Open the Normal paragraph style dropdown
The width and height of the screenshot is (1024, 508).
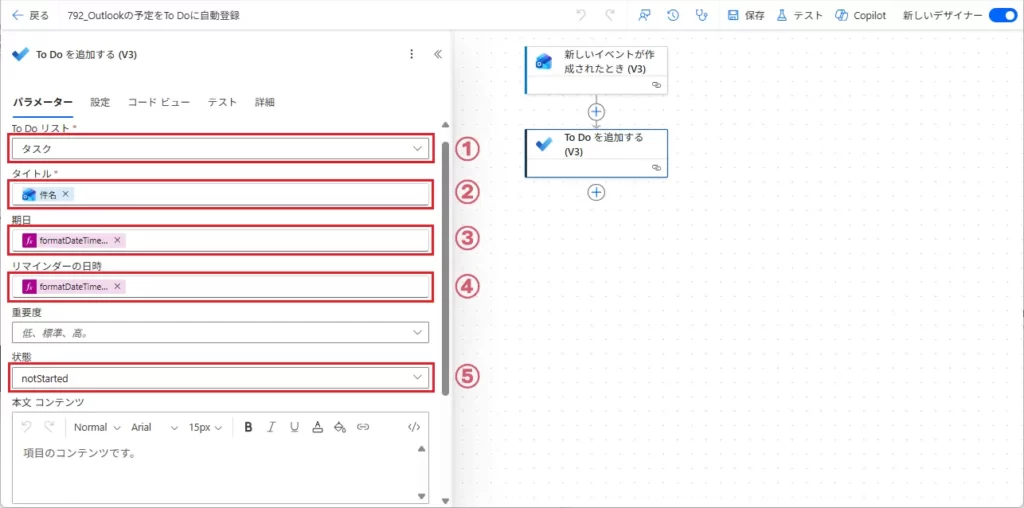(x=97, y=427)
